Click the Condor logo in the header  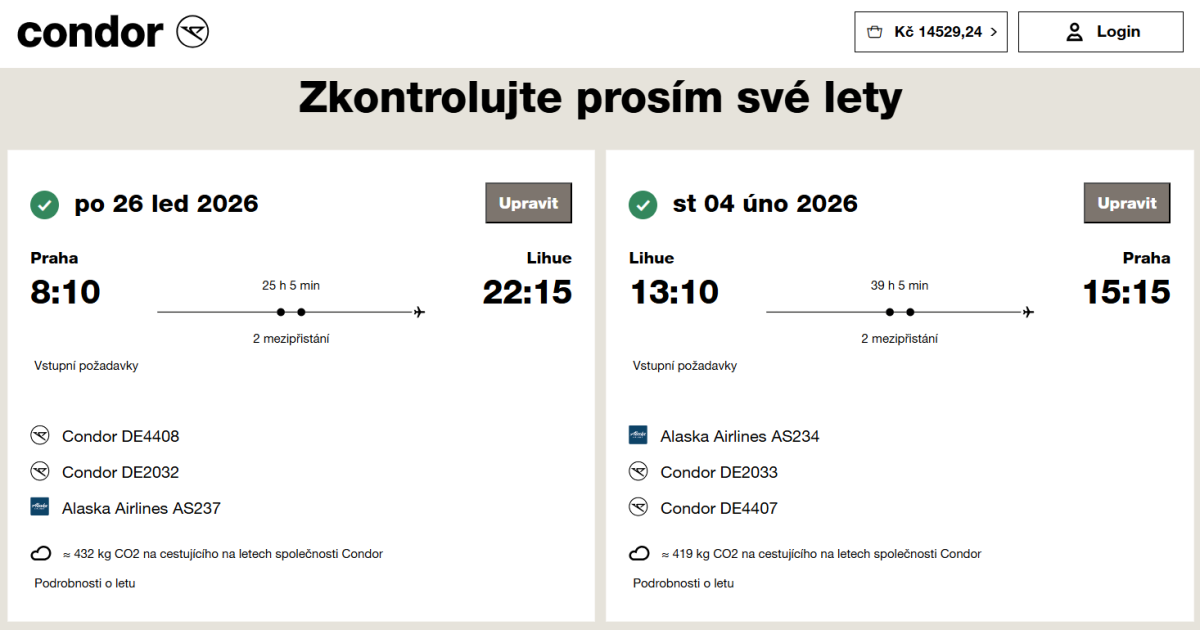(113, 32)
